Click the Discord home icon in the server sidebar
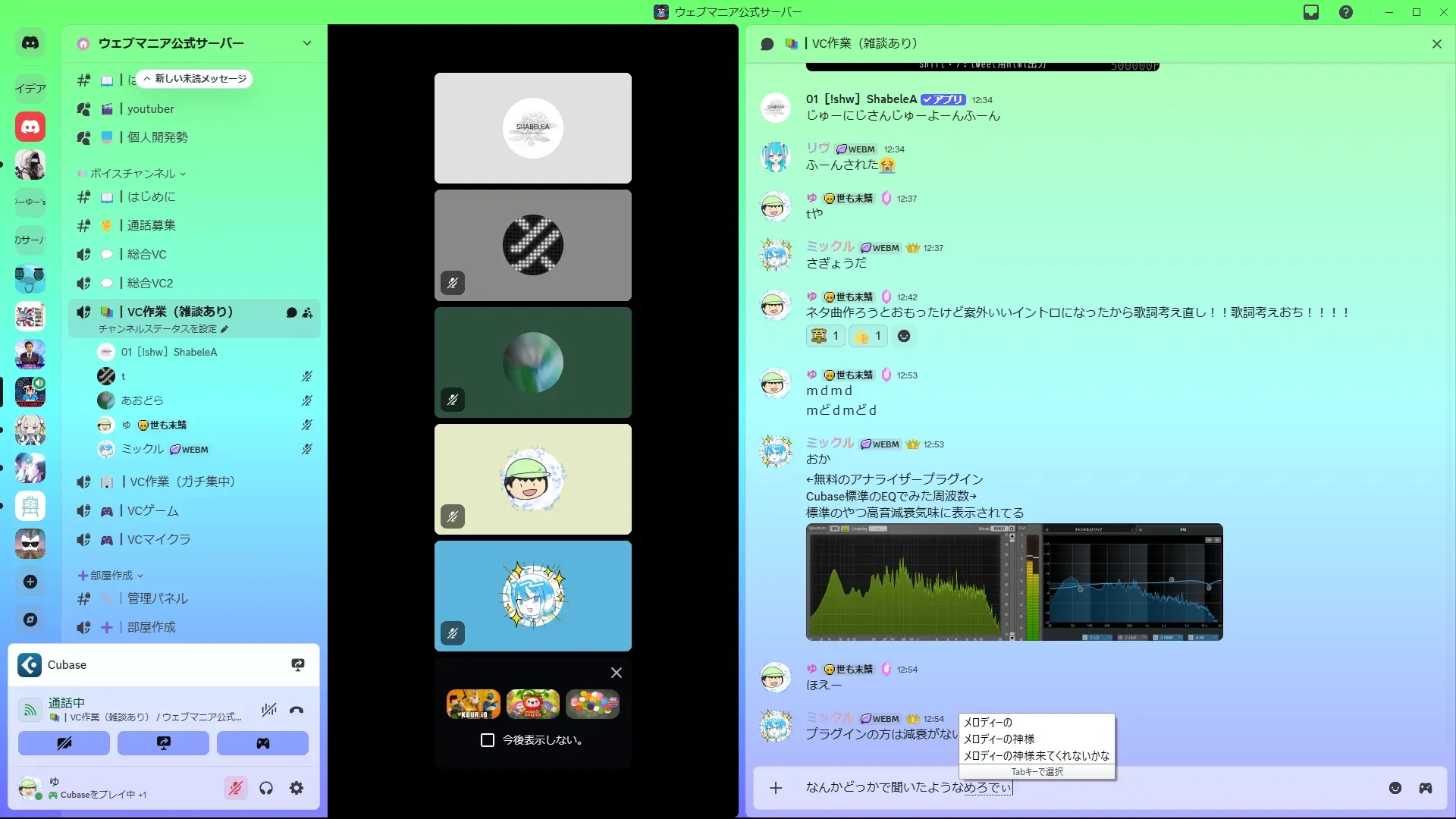 pyautogui.click(x=30, y=43)
